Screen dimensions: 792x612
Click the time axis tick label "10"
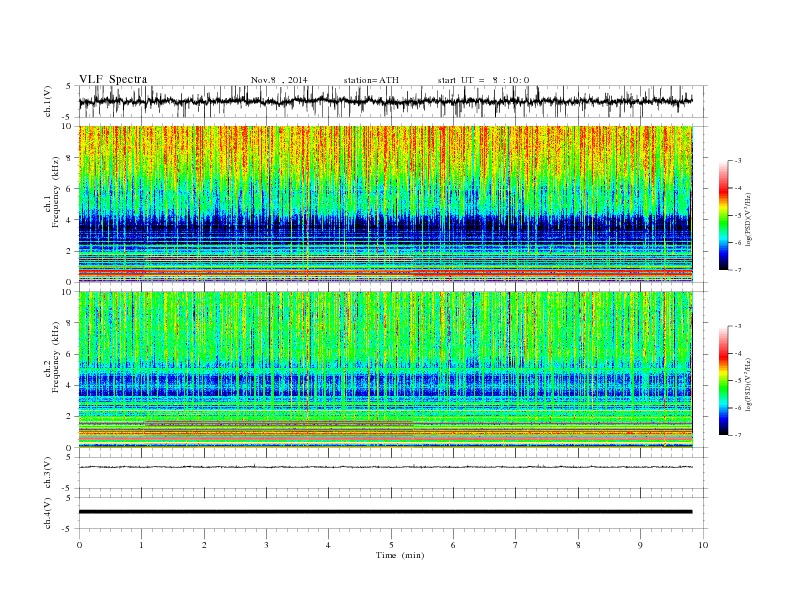(703, 545)
